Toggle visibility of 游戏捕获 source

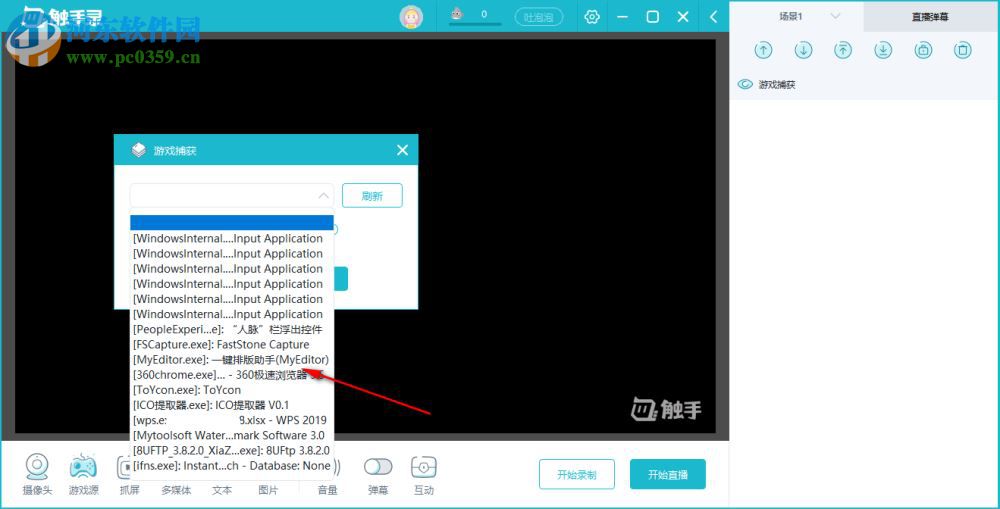pyautogui.click(x=745, y=84)
